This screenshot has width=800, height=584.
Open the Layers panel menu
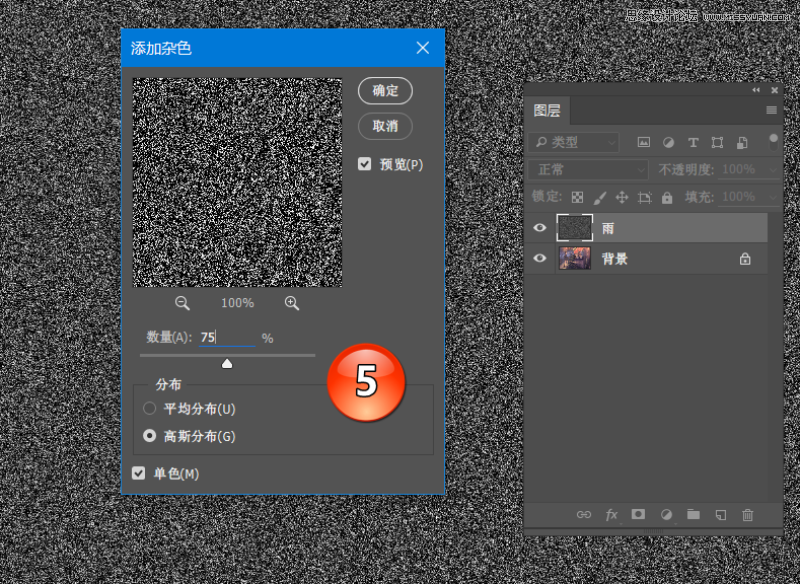coord(770,111)
